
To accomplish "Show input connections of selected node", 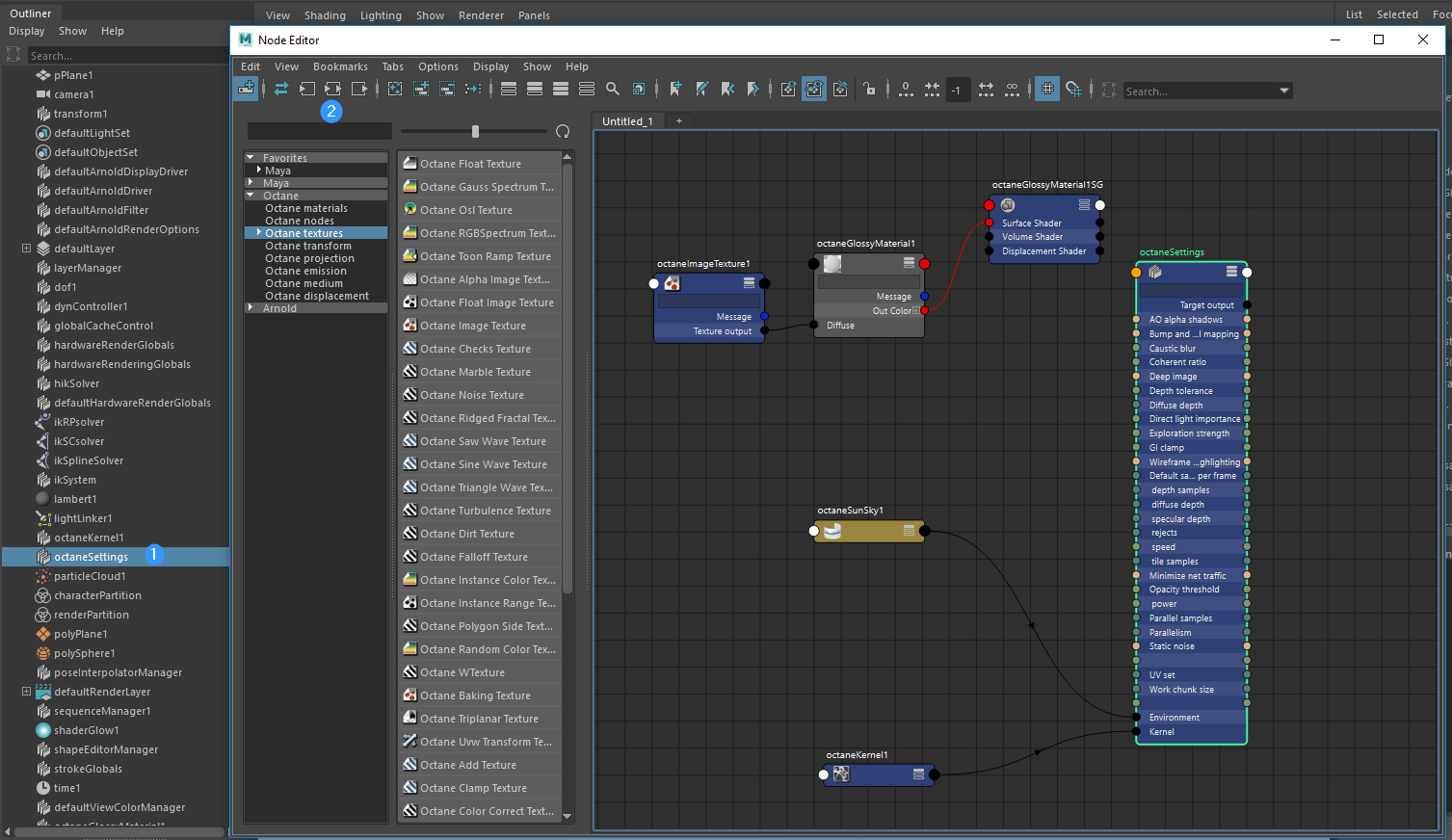I will [x=307, y=89].
